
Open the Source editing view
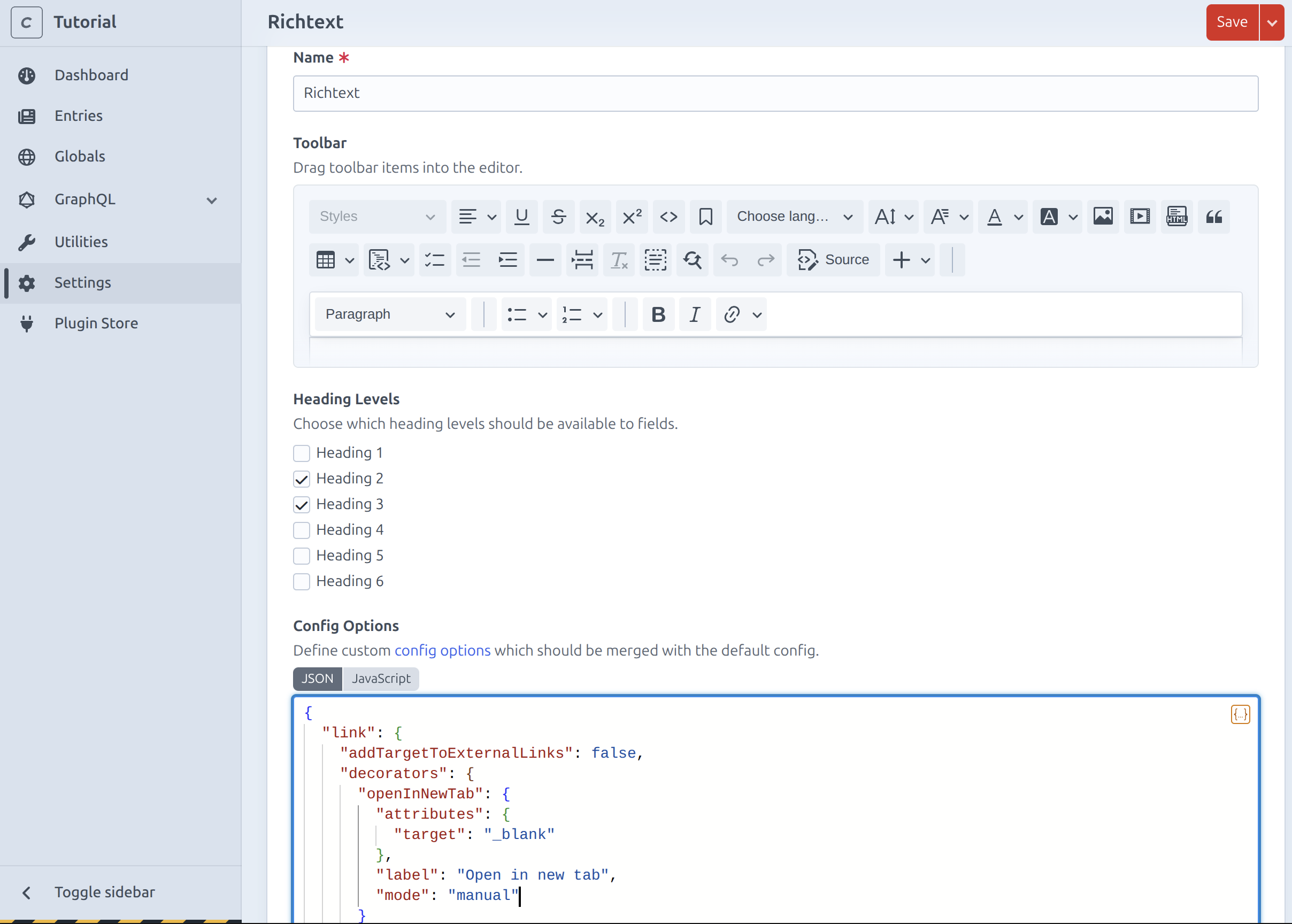pos(834,259)
